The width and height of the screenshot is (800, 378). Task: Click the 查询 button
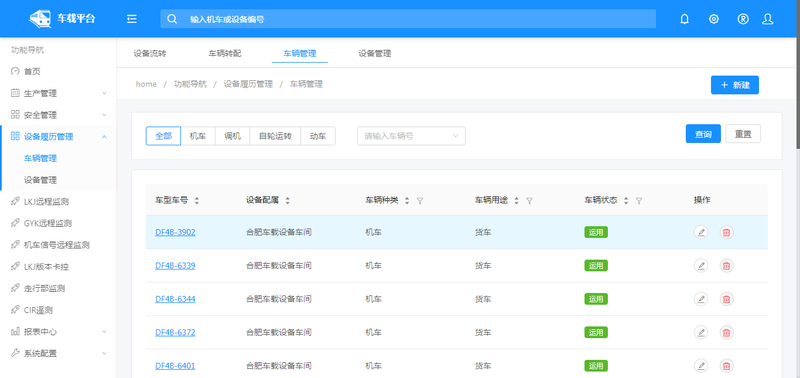tap(703, 134)
